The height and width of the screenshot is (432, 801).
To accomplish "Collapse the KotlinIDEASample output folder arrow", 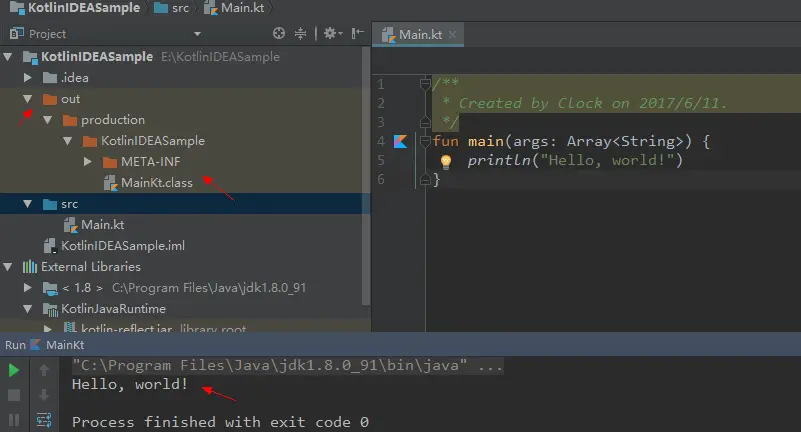I will pyautogui.click(x=67, y=141).
